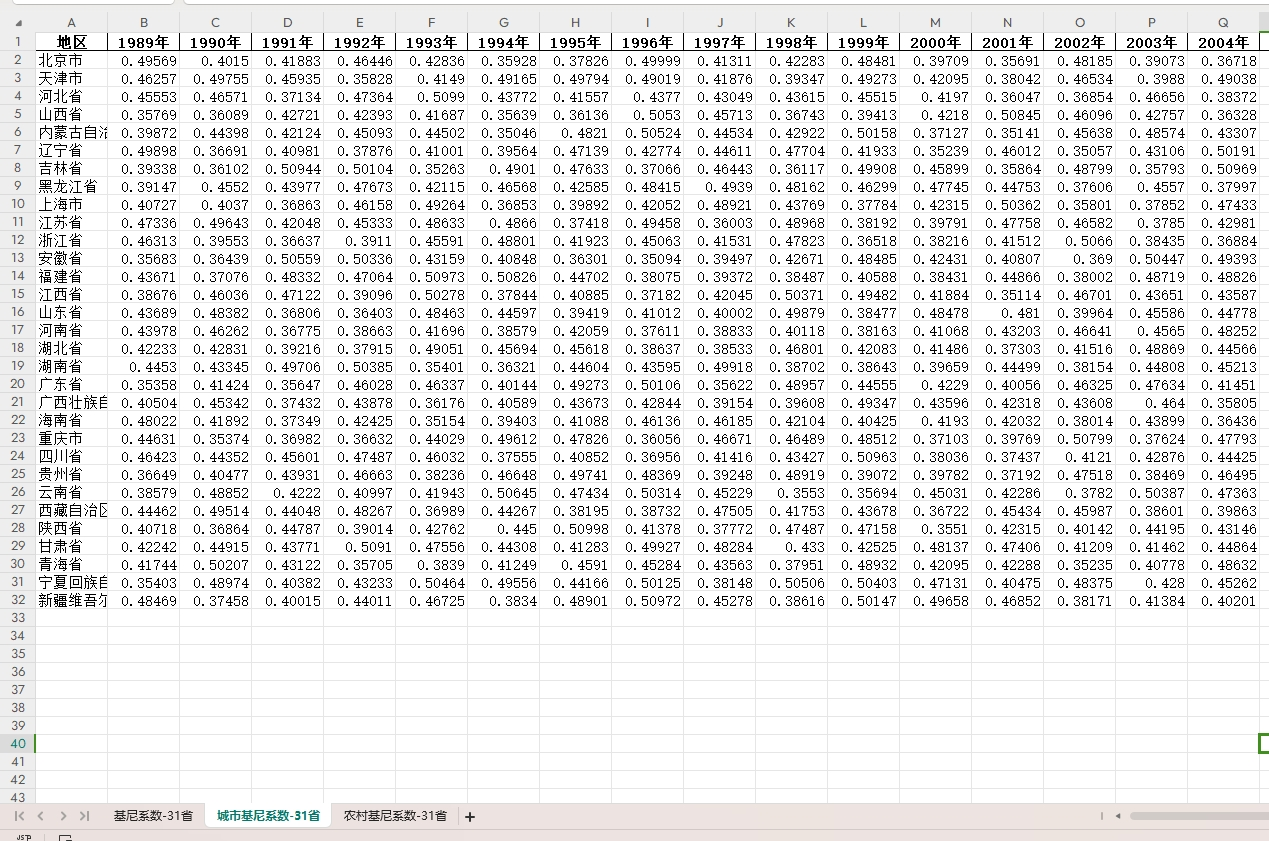Click the cell with value 0.5099

[x=432, y=96]
